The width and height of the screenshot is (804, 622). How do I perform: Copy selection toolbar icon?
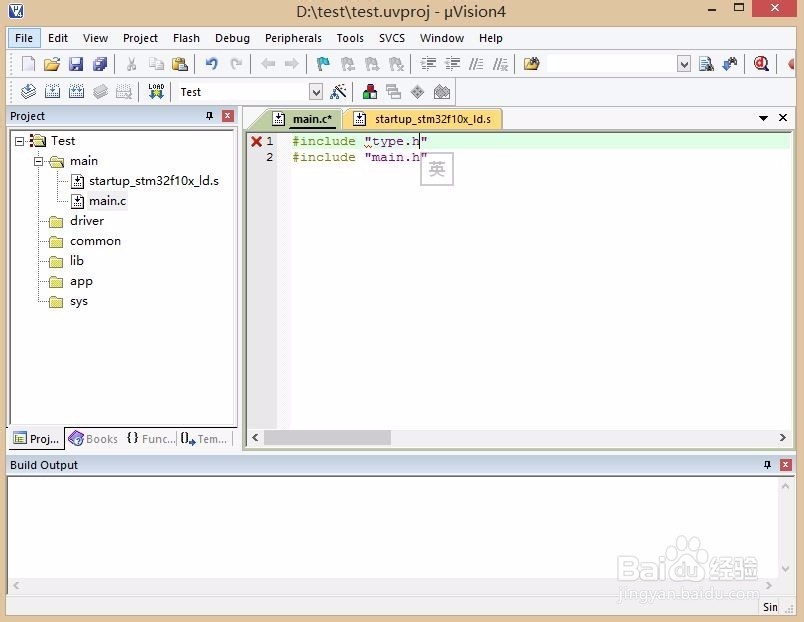156,64
